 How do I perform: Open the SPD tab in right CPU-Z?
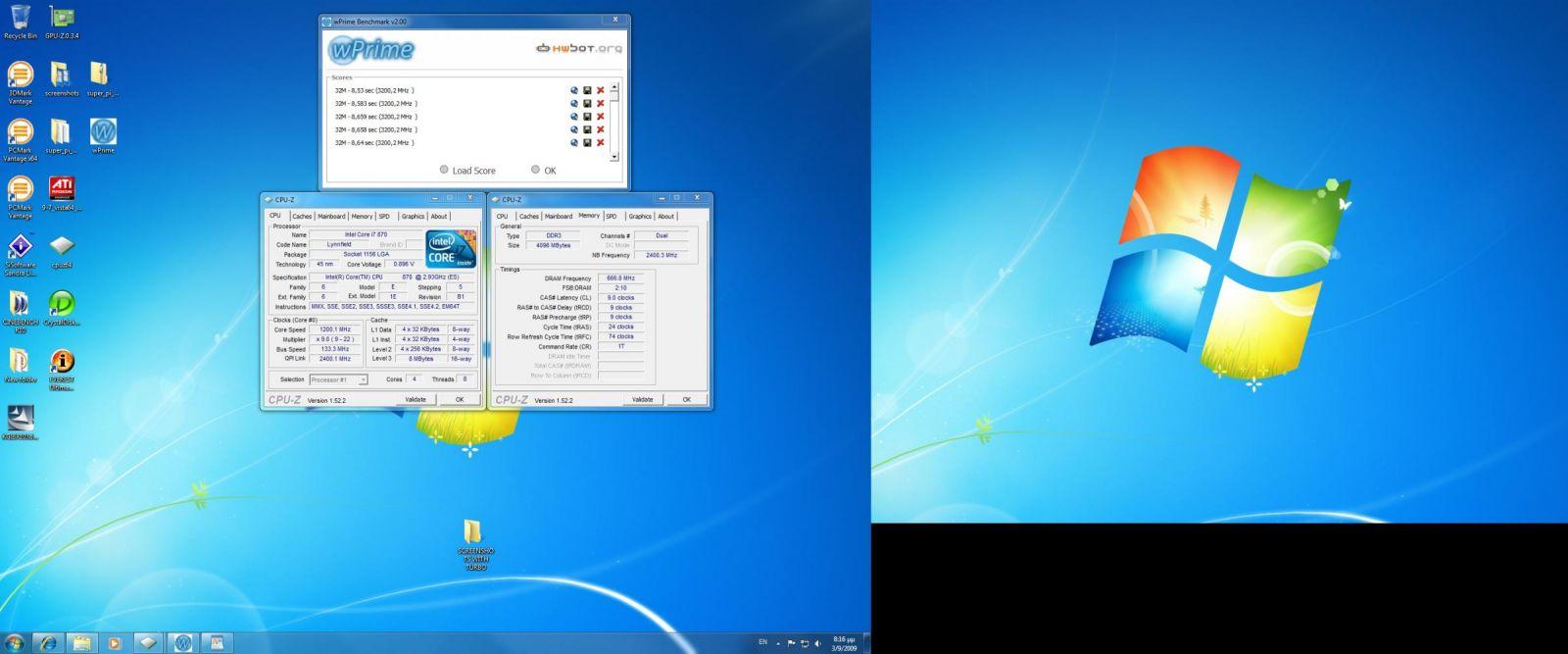click(612, 216)
